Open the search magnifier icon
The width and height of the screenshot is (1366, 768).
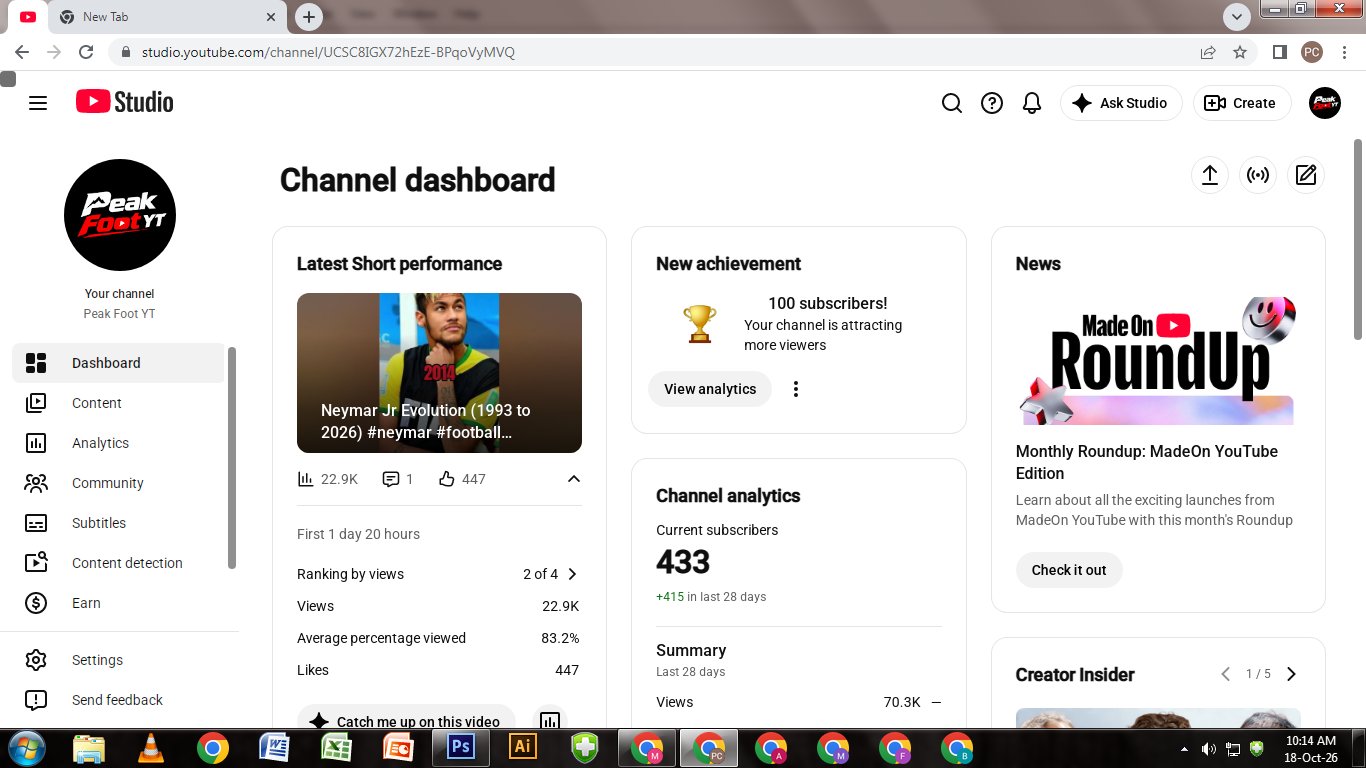pyautogui.click(x=952, y=103)
